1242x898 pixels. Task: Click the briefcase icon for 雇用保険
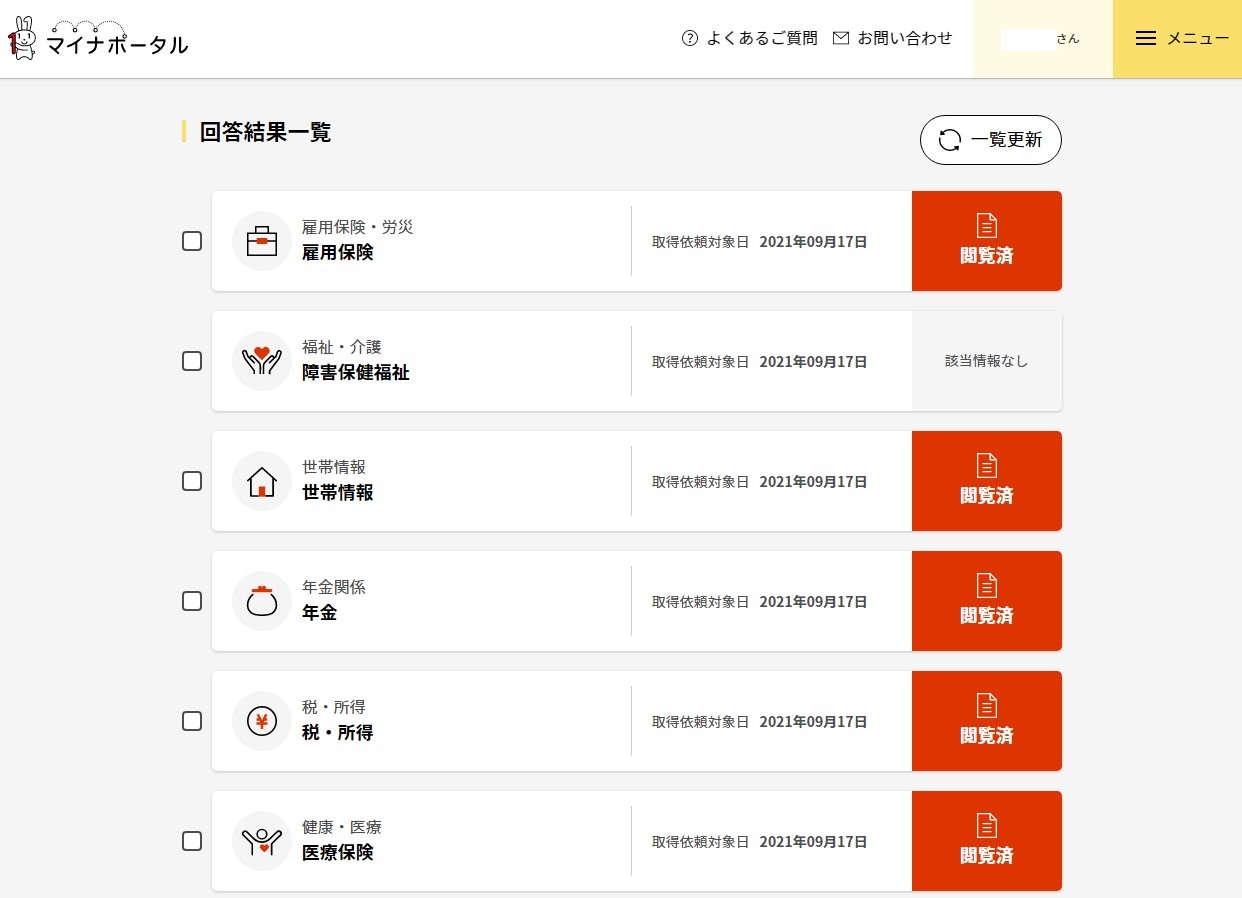tap(261, 241)
